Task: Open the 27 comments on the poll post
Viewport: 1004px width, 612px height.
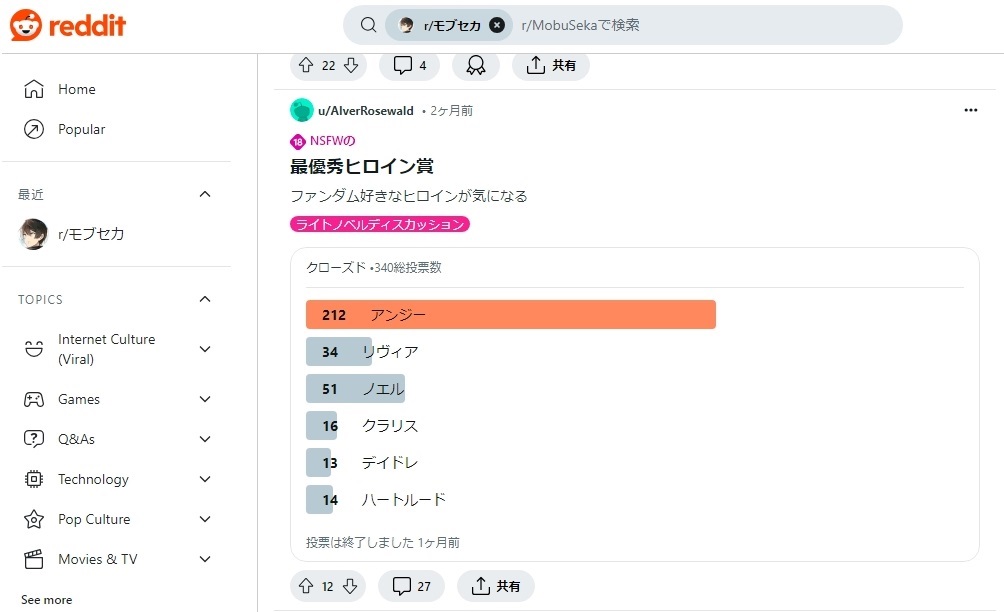Action: (x=411, y=586)
